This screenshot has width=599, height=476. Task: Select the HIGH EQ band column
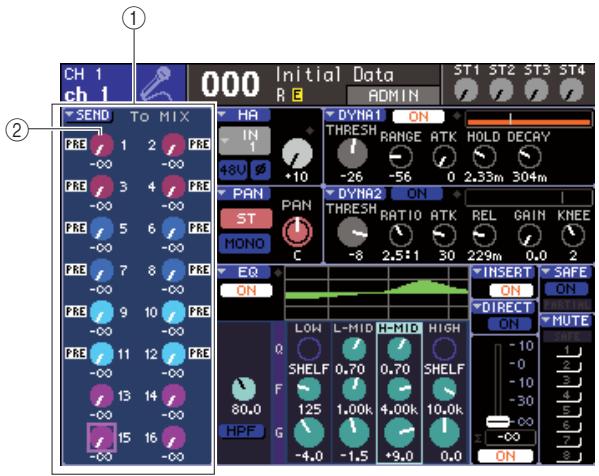(x=445, y=392)
